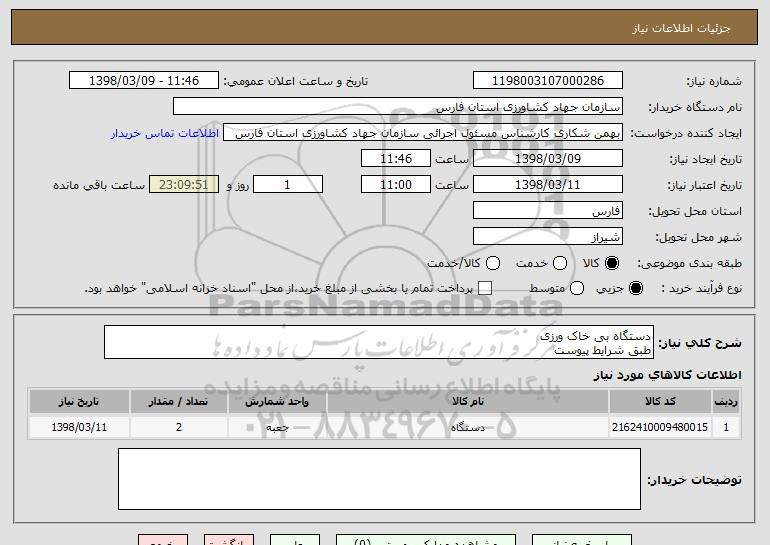This screenshot has height=545, width=770.
Task: Click the delivery city field شیراز
Action: (548, 237)
